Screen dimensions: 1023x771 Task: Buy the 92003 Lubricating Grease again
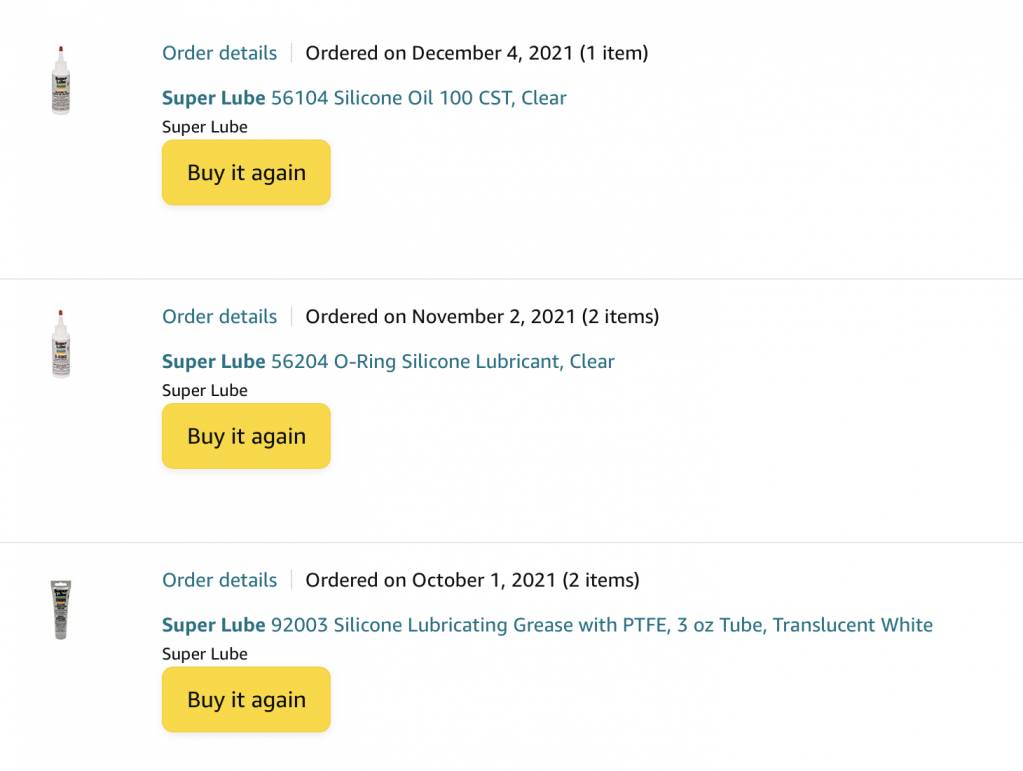[x=246, y=699]
